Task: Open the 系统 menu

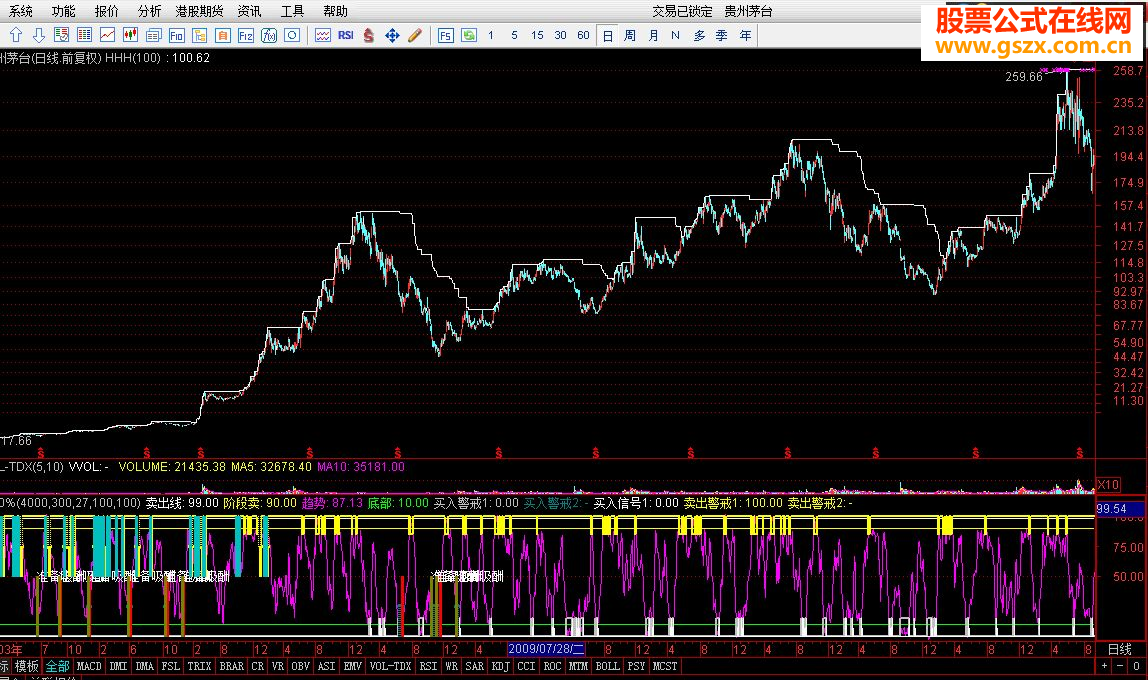Action: click(x=20, y=11)
